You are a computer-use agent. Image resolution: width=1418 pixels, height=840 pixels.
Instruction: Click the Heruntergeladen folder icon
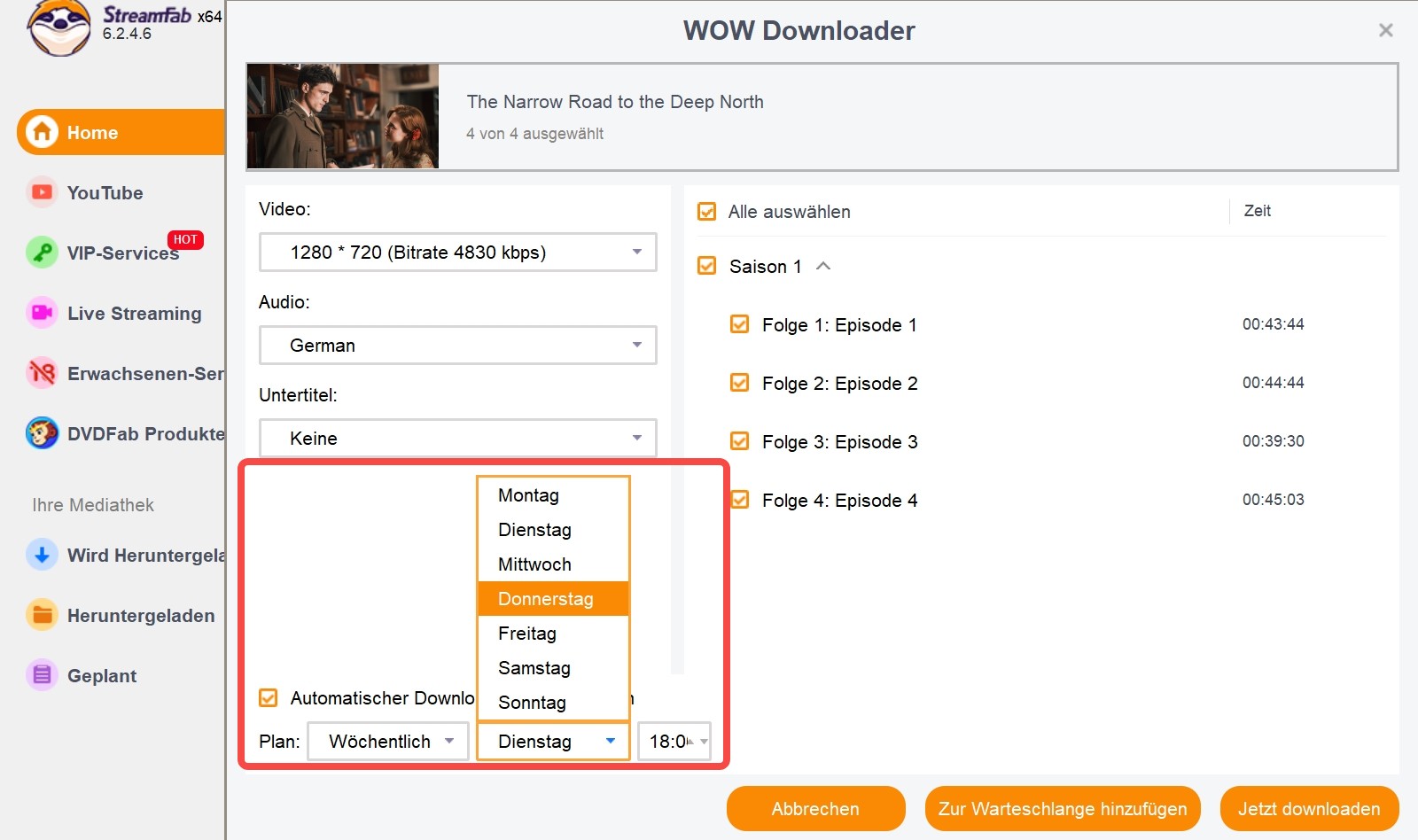(42, 615)
